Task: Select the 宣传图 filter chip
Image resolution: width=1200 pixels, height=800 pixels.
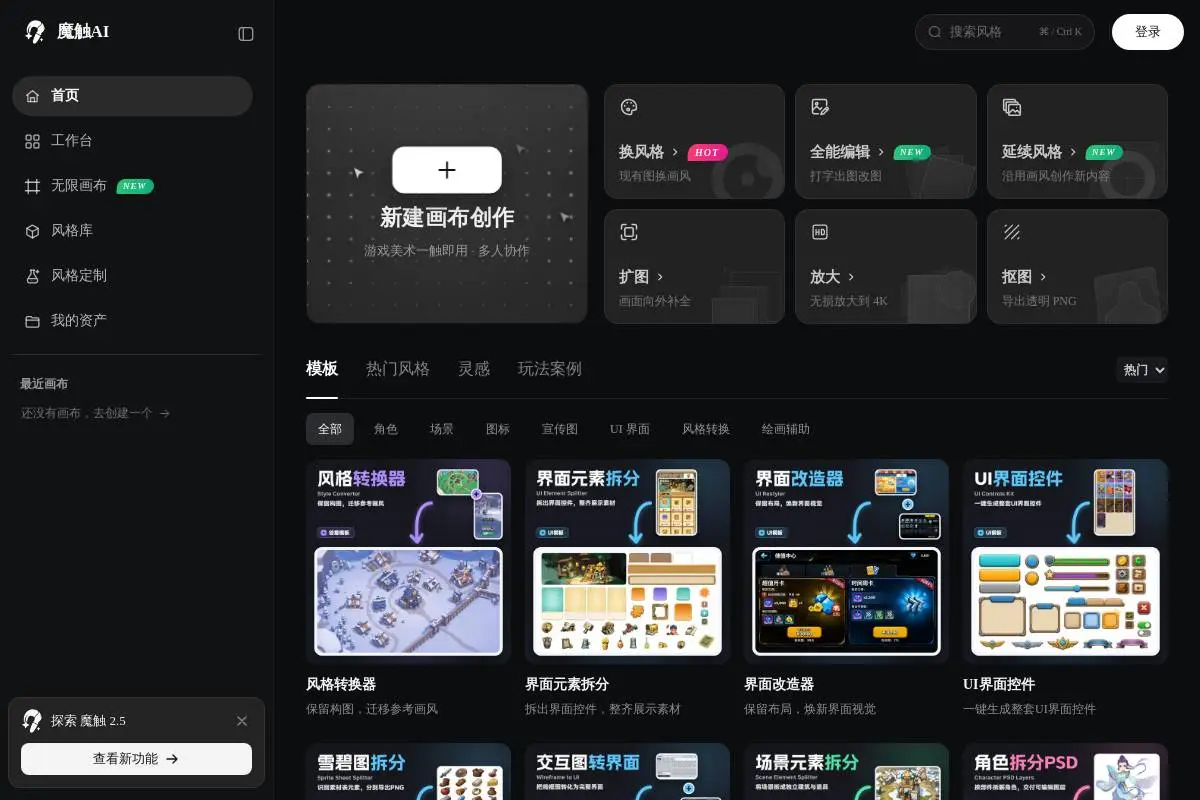Action: click(x=560, y=429)
